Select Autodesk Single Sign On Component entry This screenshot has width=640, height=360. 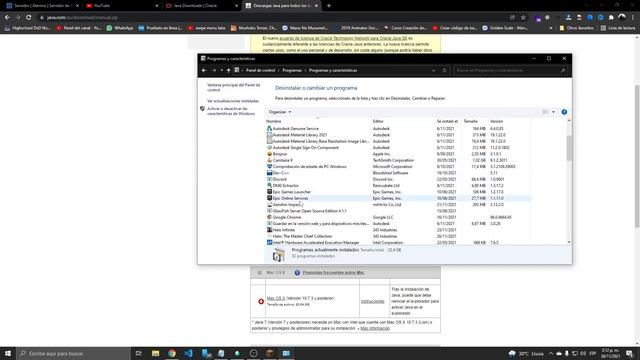(306, 148)
